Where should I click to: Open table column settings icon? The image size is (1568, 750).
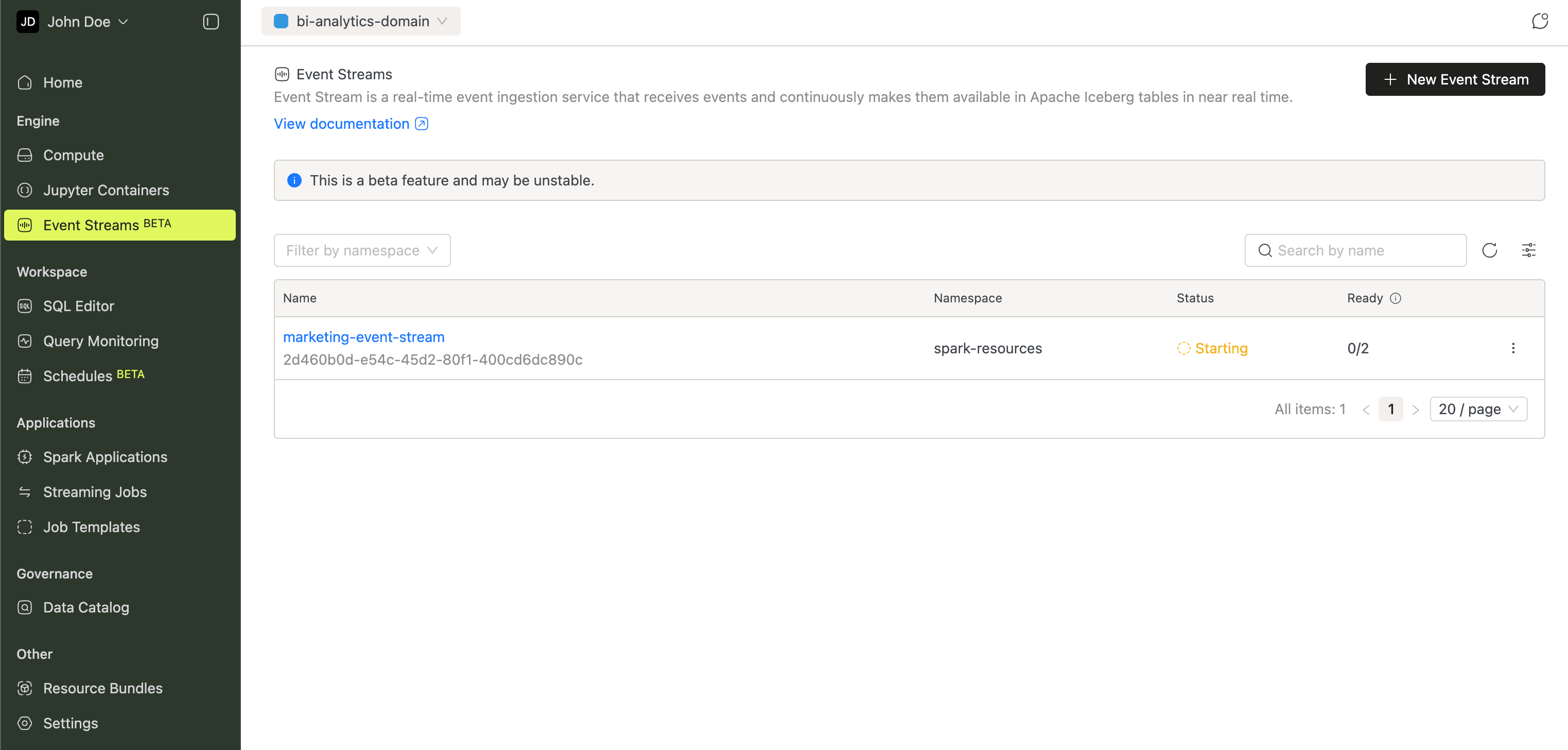1528,250
